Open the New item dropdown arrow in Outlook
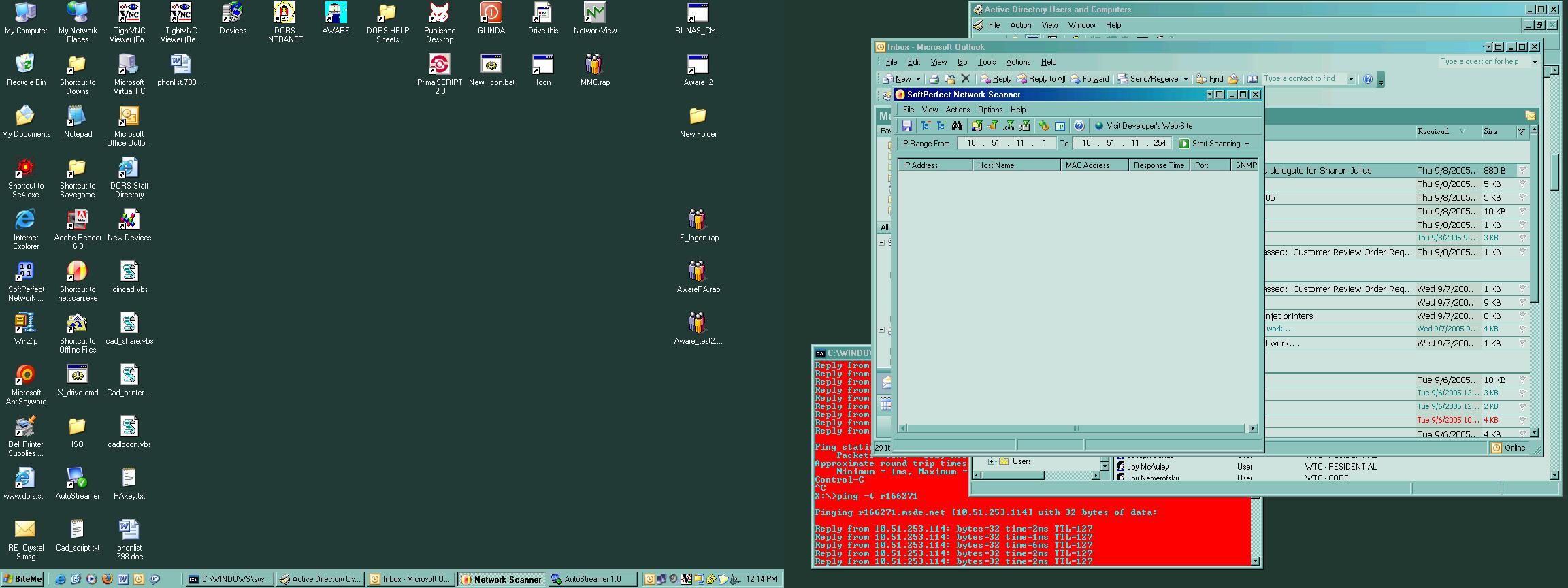This screenshot has height=588, width=1568. [x=918, y=79]
